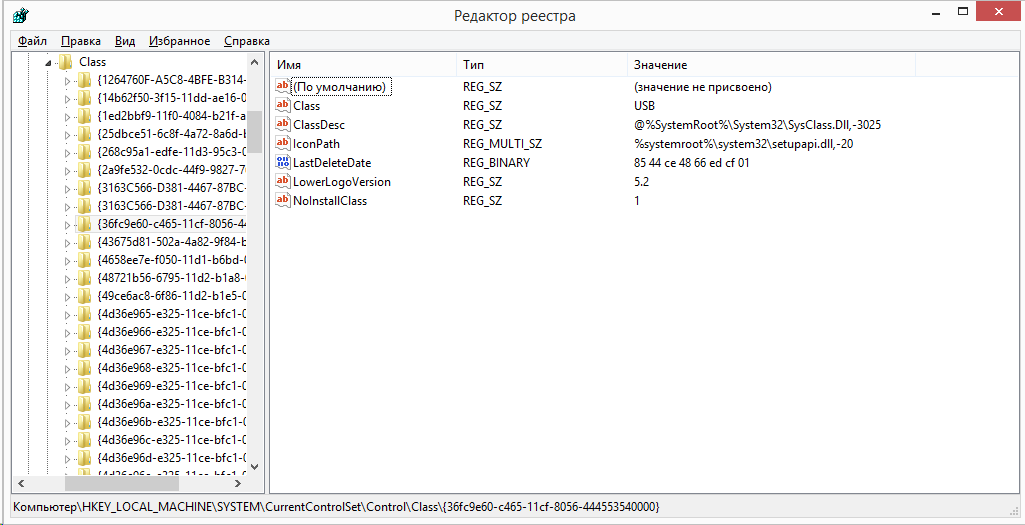Click the Значение column header

coord(770,65)
